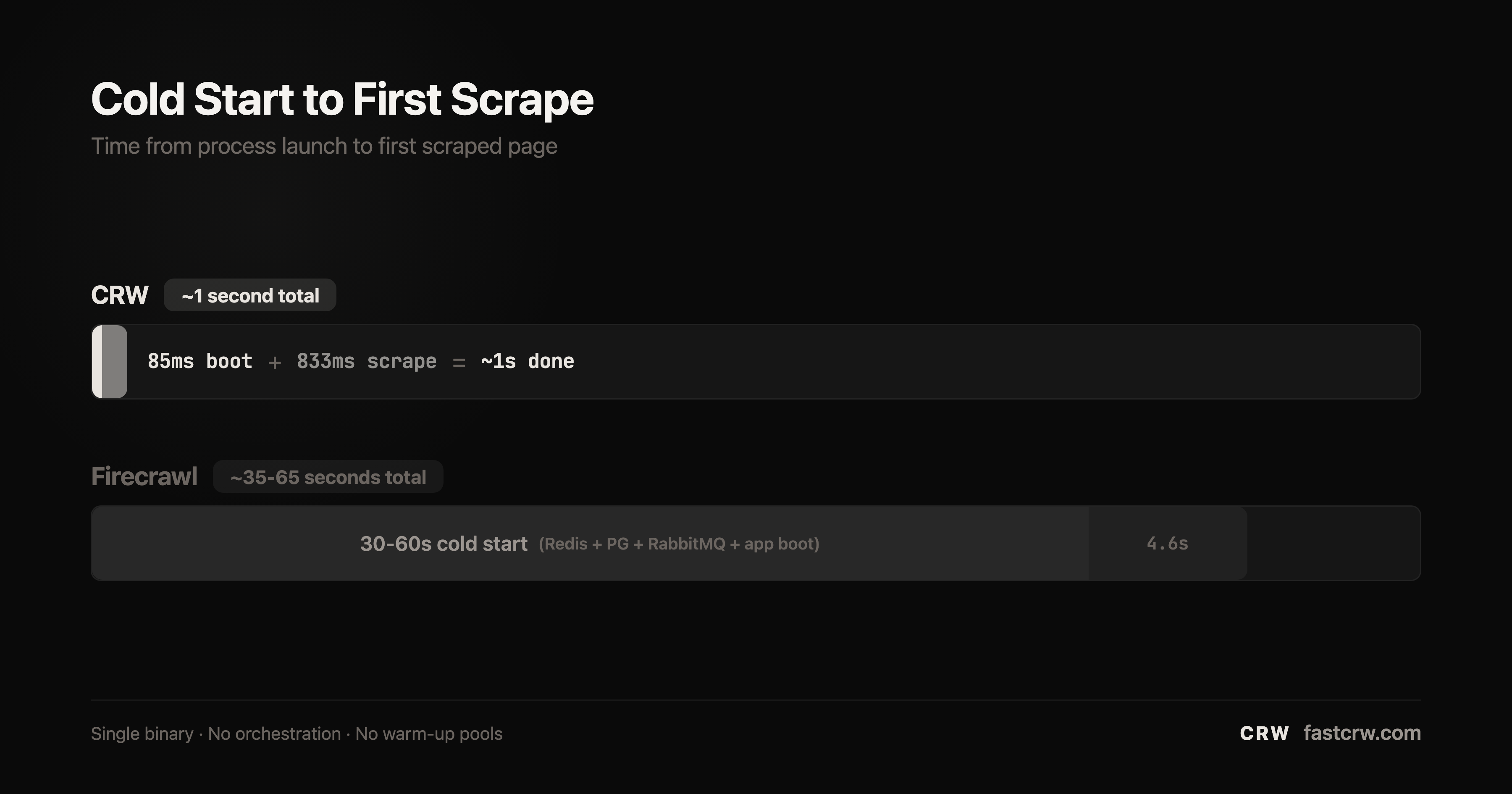Open the fastcrw.com link
Viewport: 1512px width, 794px height.
pyautogui.click(x=1362, y=733)
